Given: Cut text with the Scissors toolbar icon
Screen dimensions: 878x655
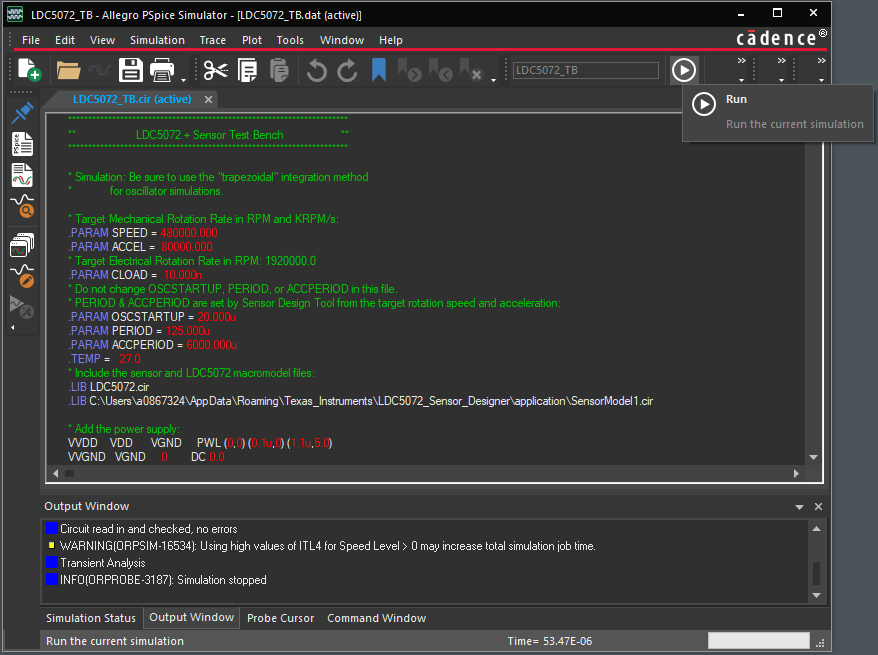Looking at the screenshot, I should (x=214, y=71).
